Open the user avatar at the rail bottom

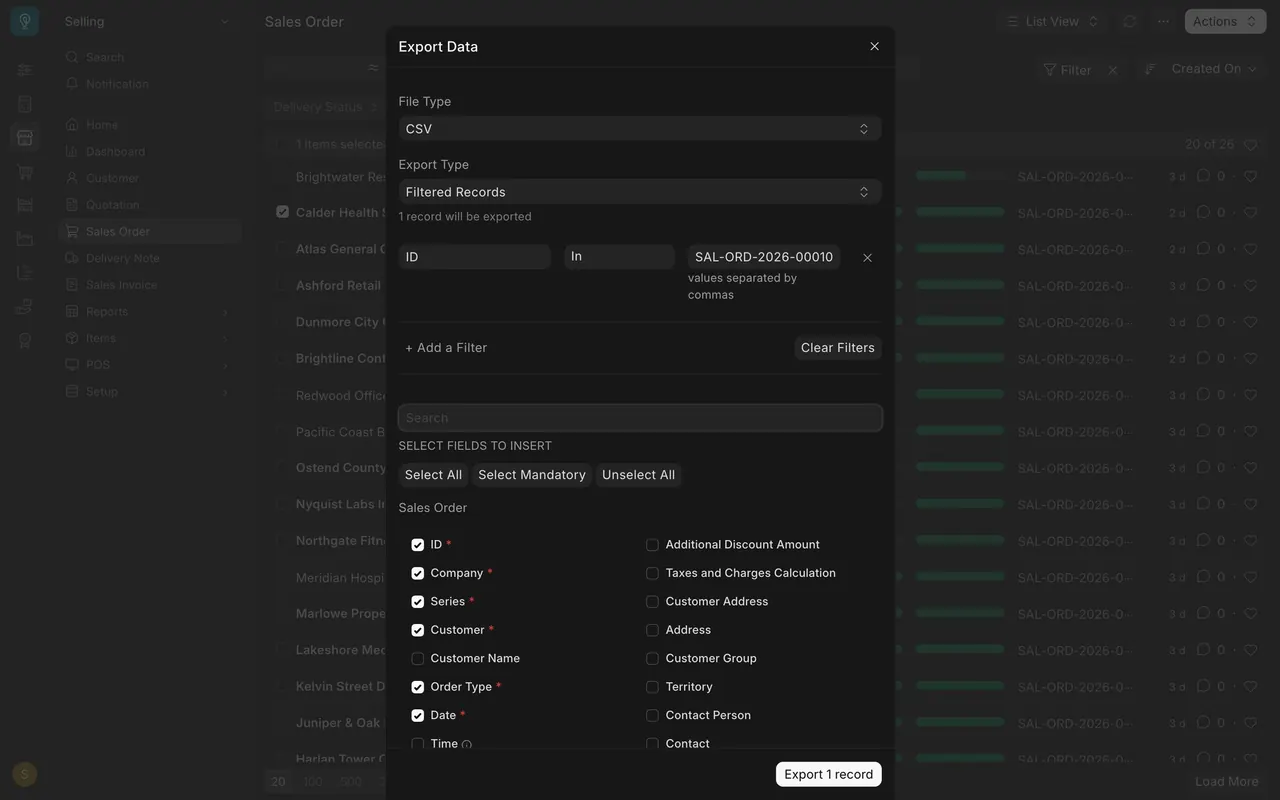tap(25, 773)
